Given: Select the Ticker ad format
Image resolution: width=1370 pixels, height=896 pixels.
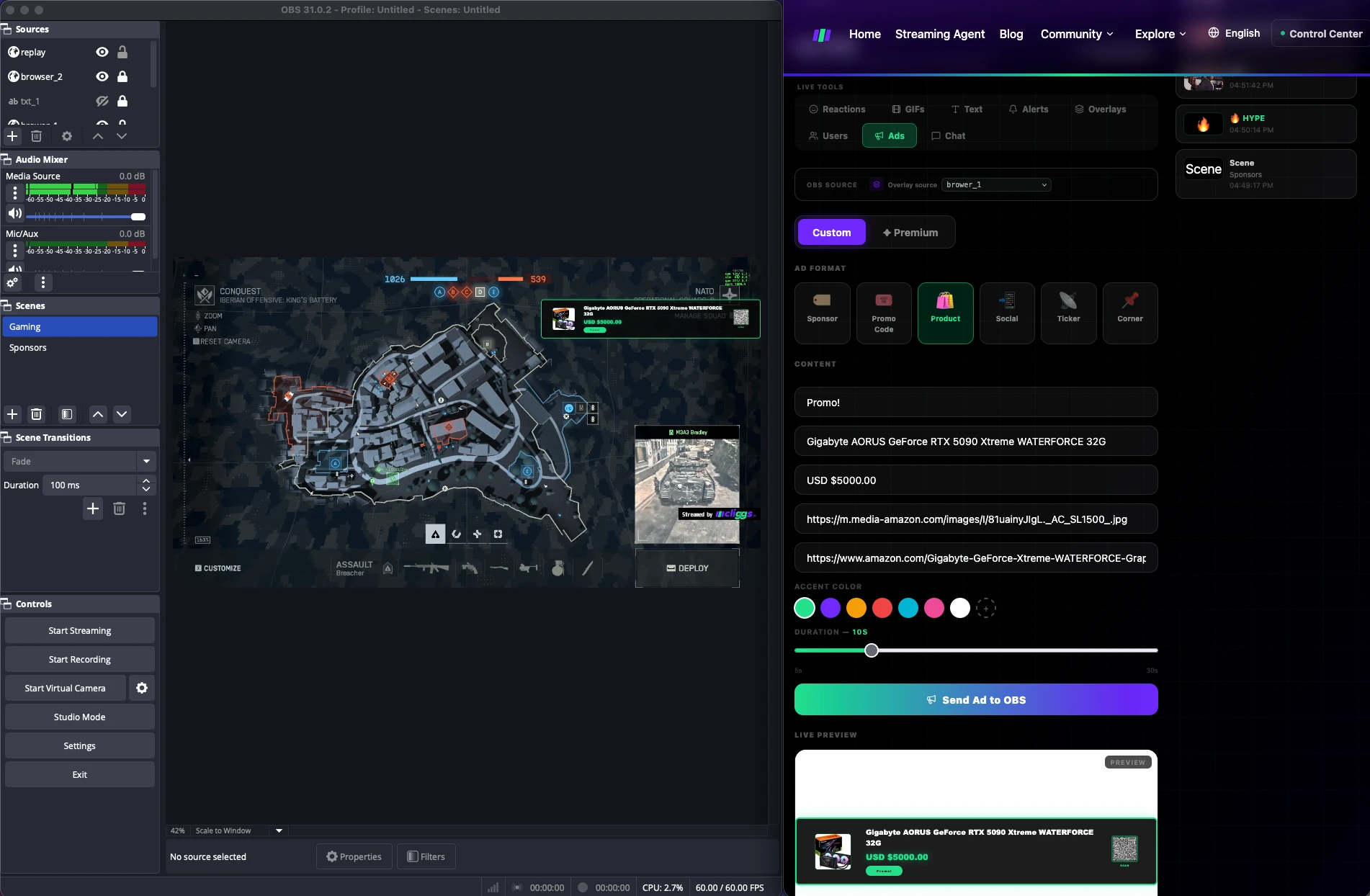Looking at the screenshot, I should [1068, 313].
